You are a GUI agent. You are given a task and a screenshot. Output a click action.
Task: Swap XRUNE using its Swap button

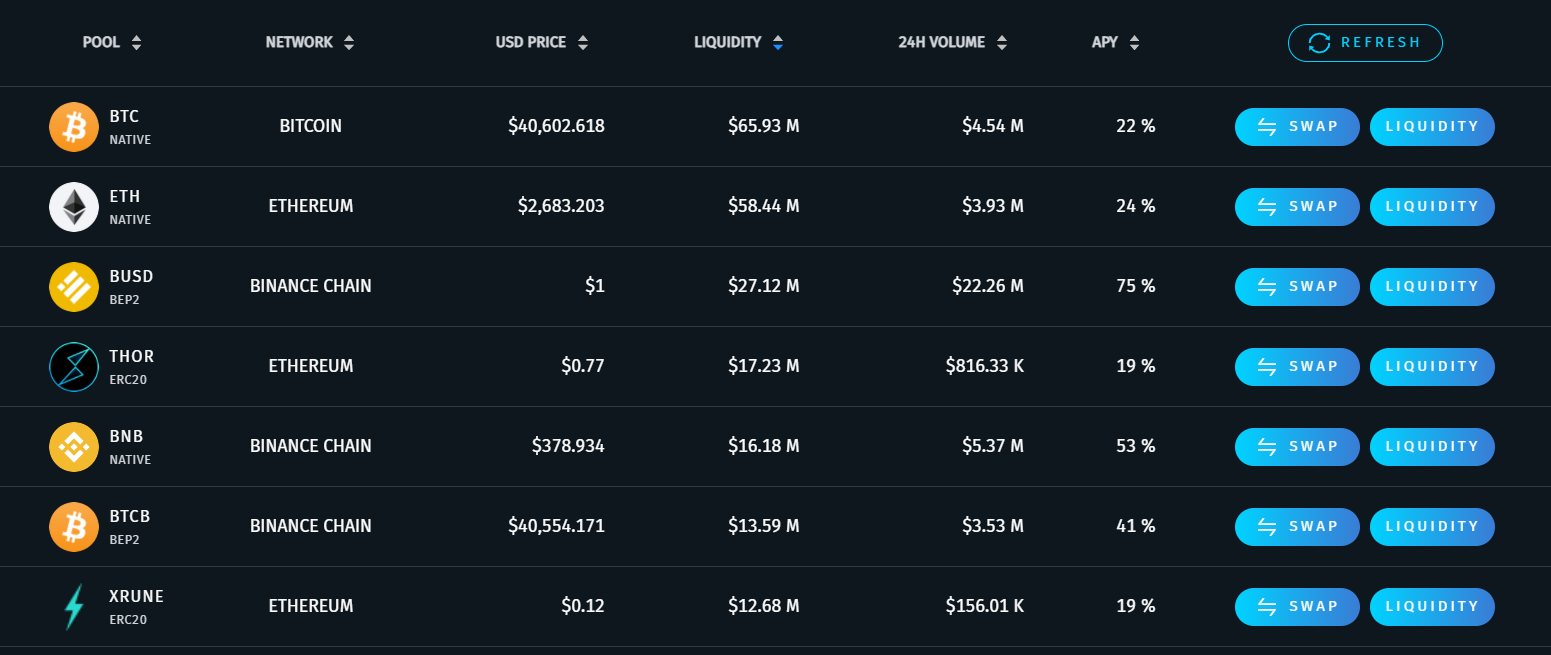pyautogui.click(x=1297, y=607)
